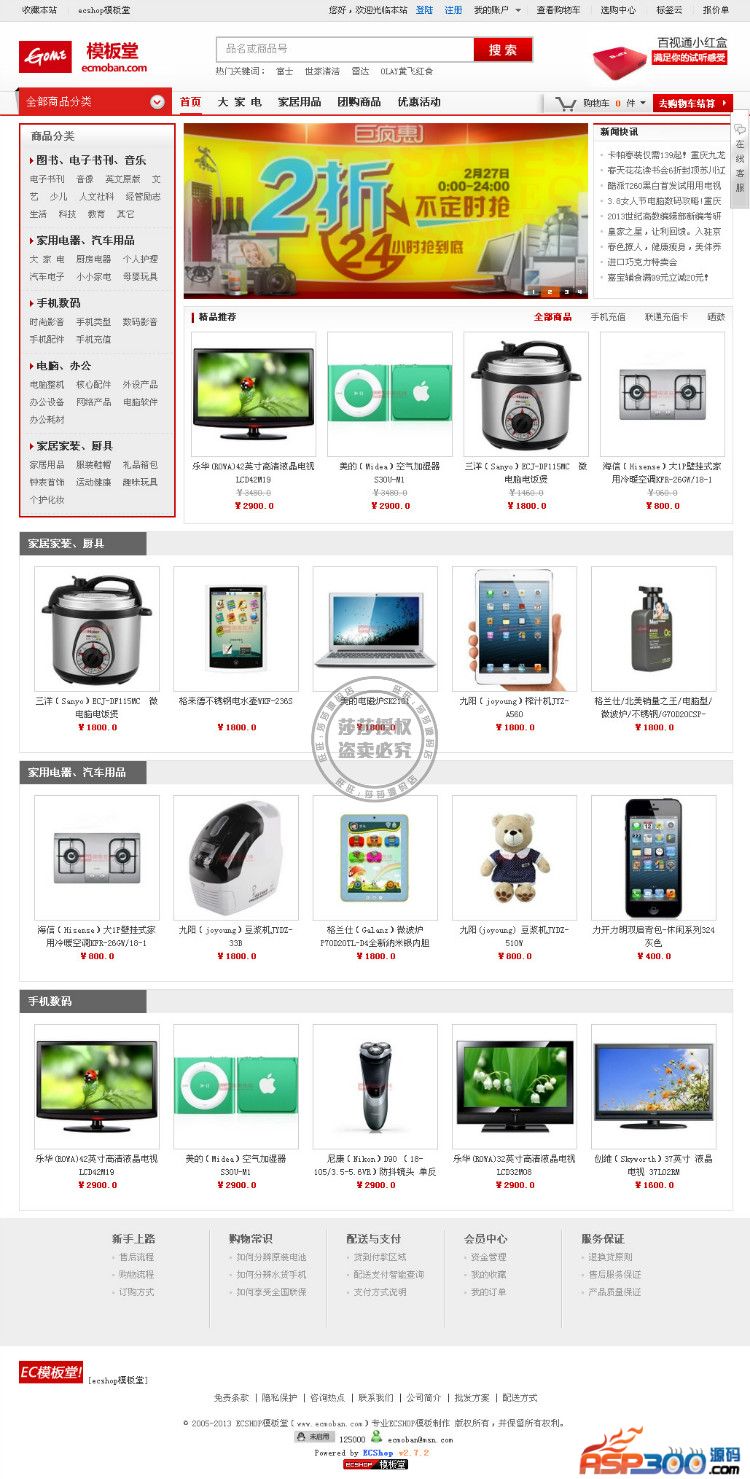Expand the 全部商品分类 category dropdown
Viewport: 750px width, 1479px height.
coord(158,102)
